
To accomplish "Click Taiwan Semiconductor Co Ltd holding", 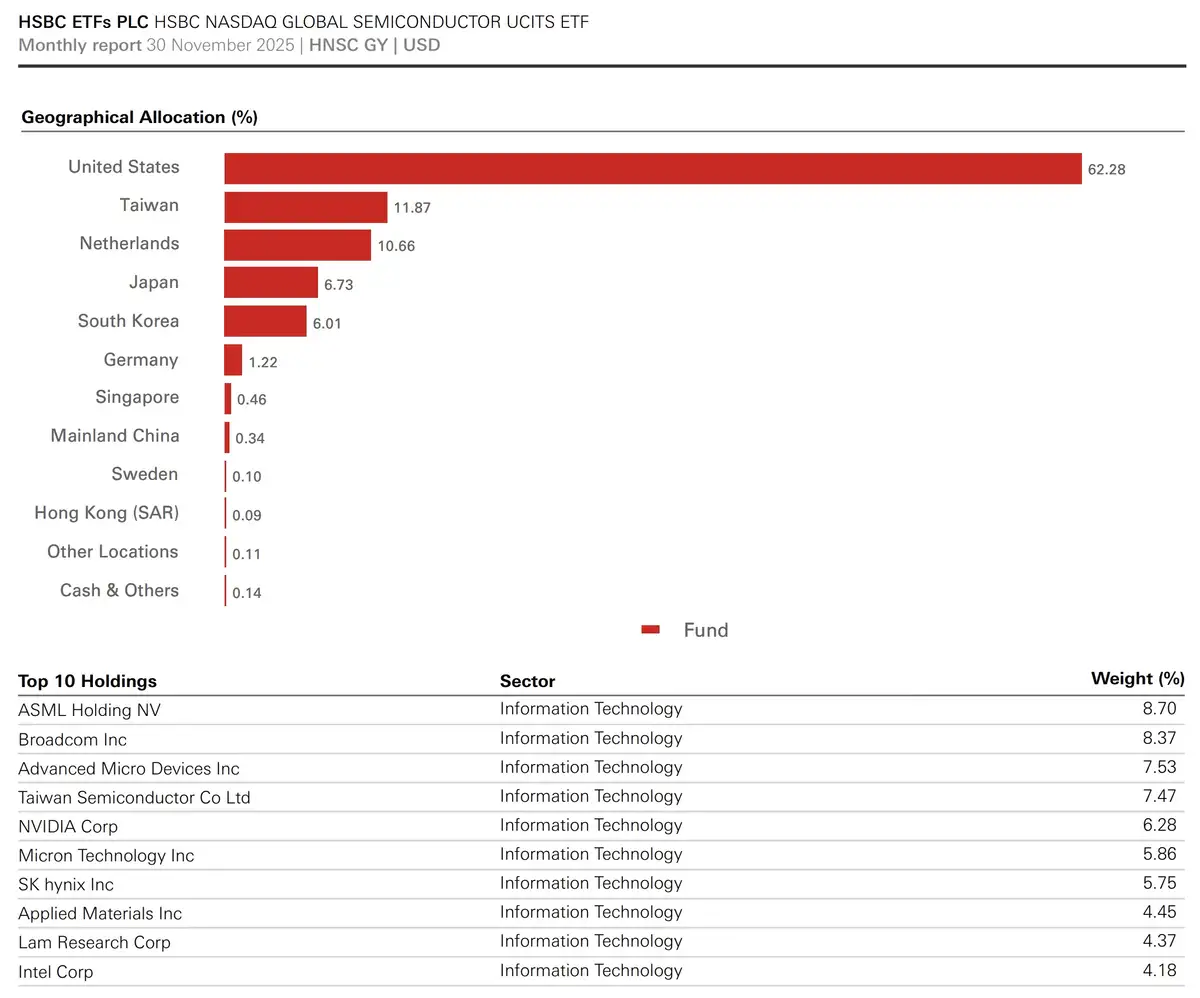I will 134,798.
